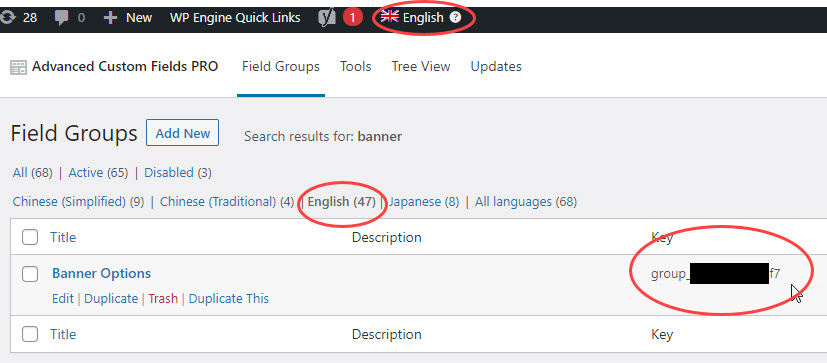The image size is (827, 363).
Task: Tick the select-all checkbox in the table footer
Action: pyautogui.click(x=30, y=334)
